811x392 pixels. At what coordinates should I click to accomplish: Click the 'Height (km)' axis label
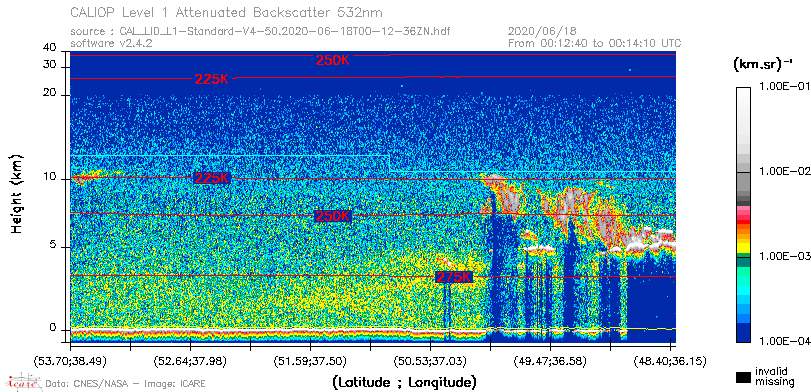[x=17, y=193]
